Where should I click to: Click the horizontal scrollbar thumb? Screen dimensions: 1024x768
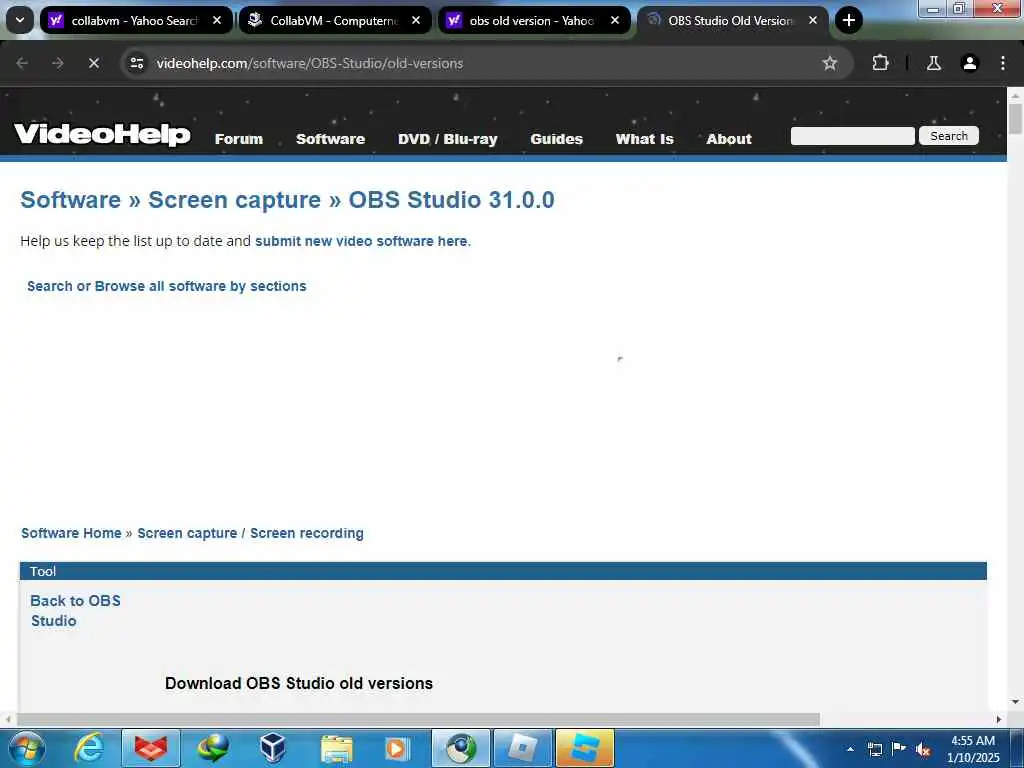pyautogui.click(x=418, y=719)
